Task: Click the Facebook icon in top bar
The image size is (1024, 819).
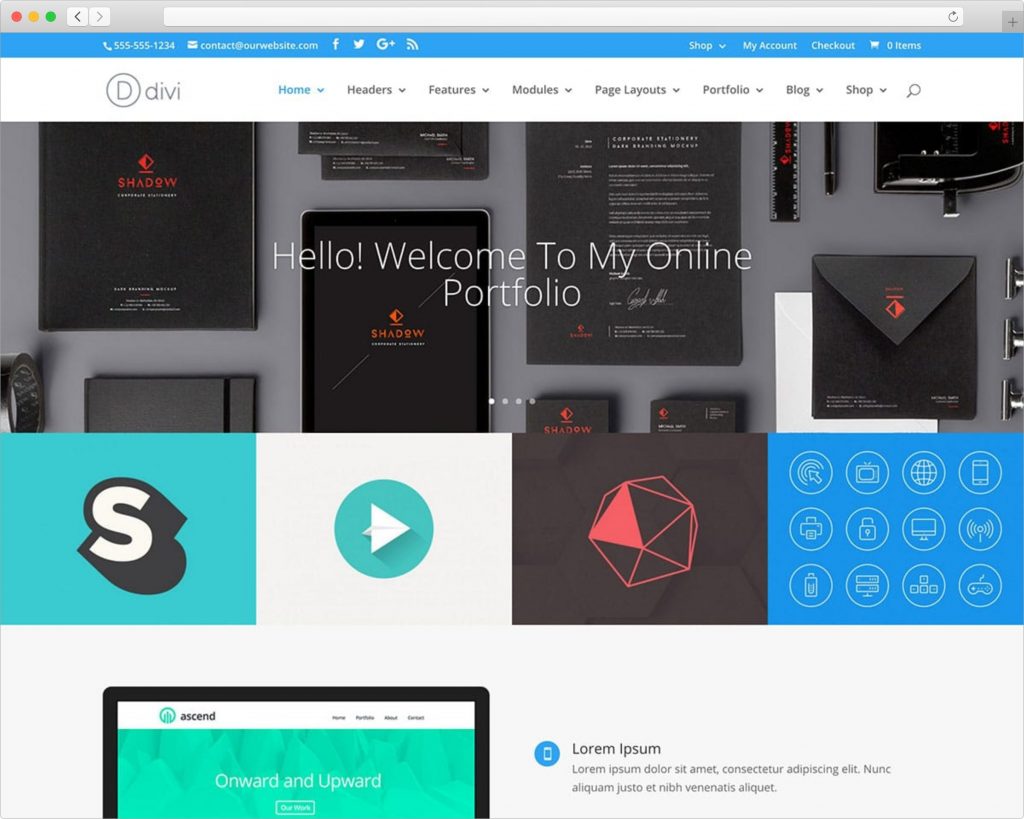Action: click(336, 45)
